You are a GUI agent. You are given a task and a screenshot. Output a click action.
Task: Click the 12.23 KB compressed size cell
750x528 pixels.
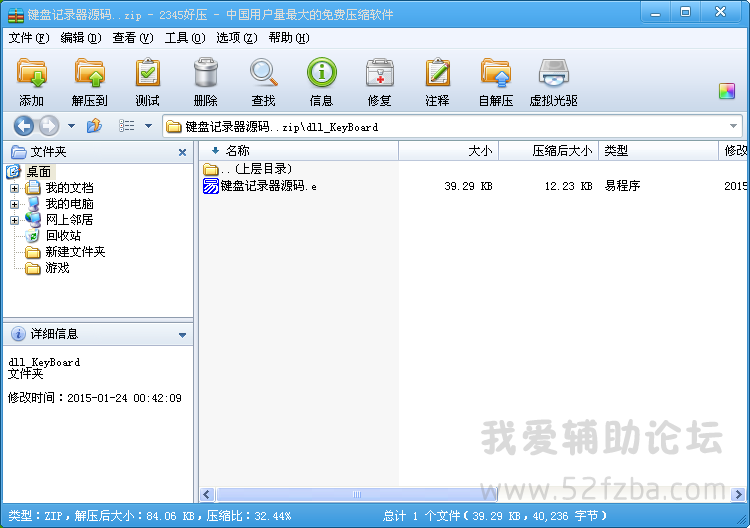[x=569, y=186]
